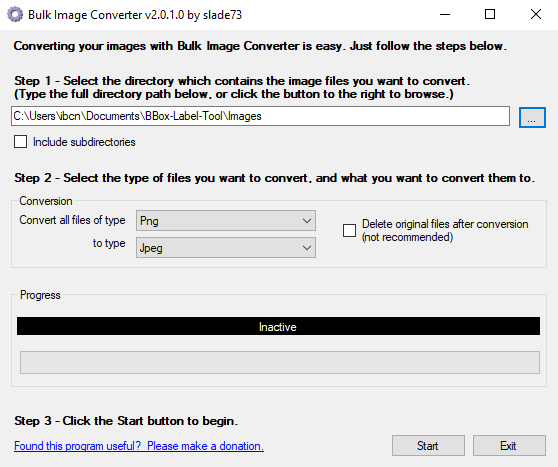
Task: Click the empty gray progress bar
Action: (x=280, y=362)
